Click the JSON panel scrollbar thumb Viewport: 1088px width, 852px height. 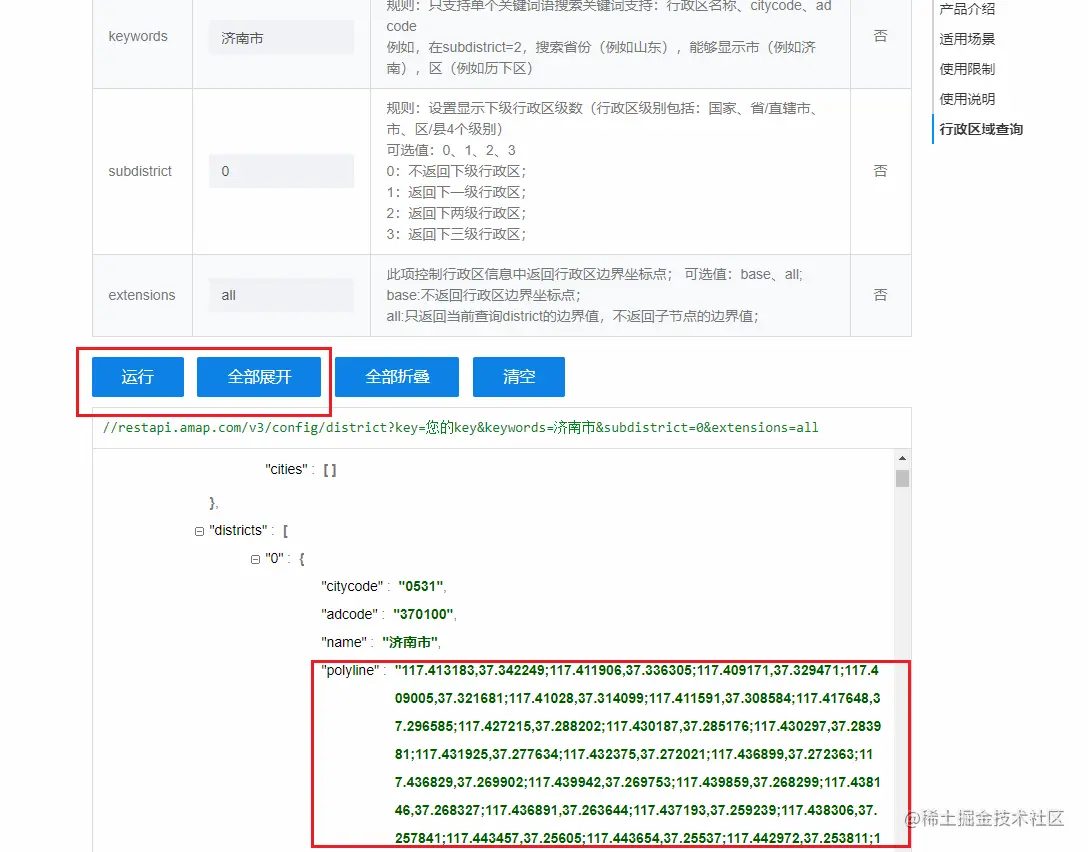pos(902,479)
